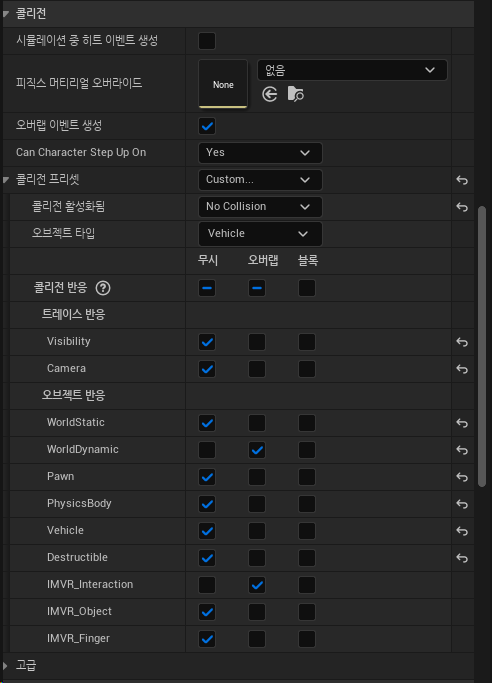Viewport: 492px width, 683px height.
Task: Set Visibility response to 블록
Action: click(307, 342)
